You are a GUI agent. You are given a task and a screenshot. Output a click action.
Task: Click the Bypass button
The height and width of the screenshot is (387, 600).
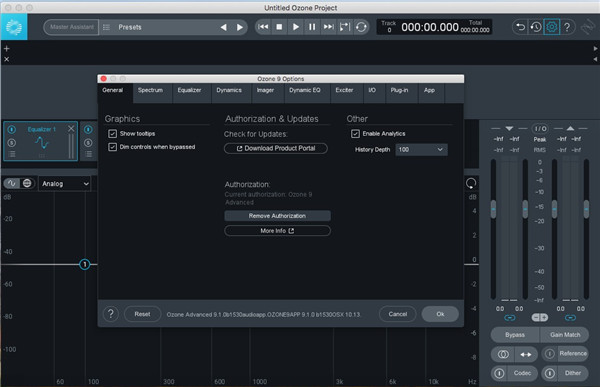pos(515,335)
